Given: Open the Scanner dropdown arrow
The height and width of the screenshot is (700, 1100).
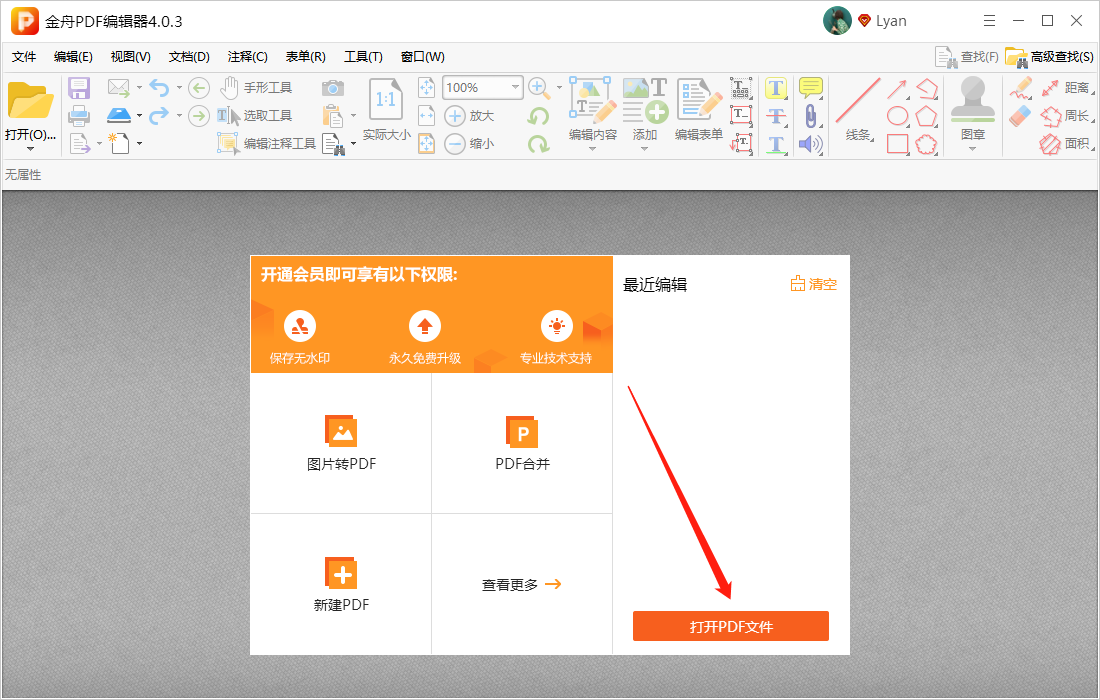Looking at the screenshot, I should coord(140,116).
